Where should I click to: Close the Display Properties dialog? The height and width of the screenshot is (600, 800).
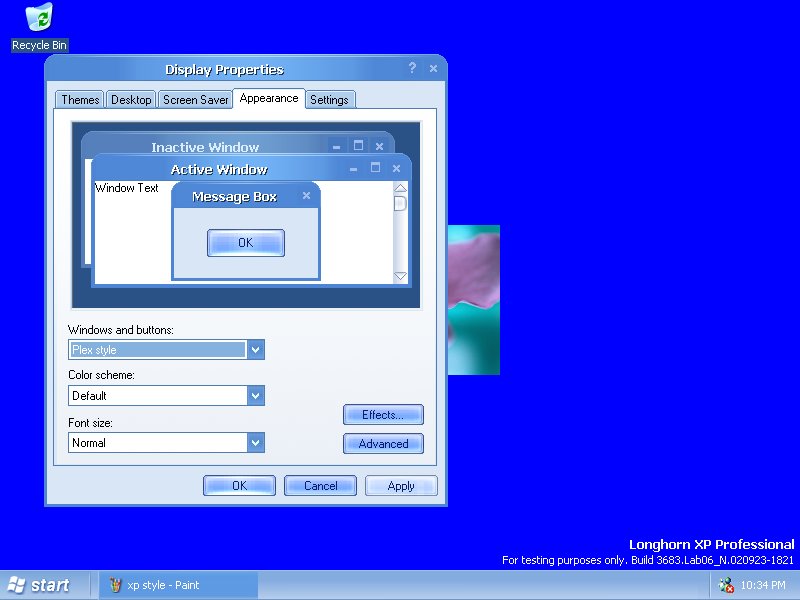point(433,68)
